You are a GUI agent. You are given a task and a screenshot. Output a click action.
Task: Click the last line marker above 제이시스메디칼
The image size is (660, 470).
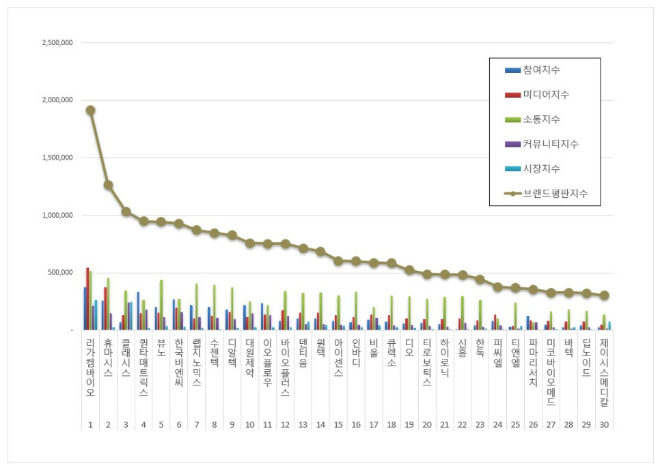[x=605, y=295]
